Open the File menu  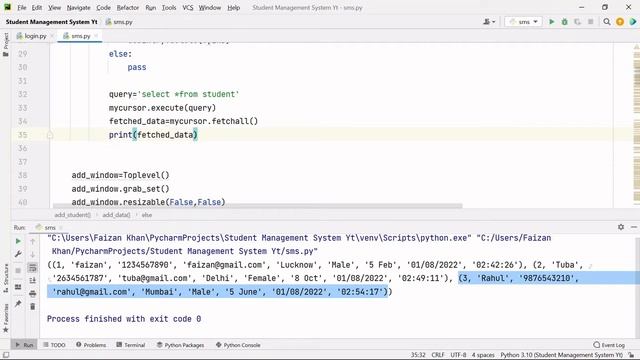coord(22,7)
